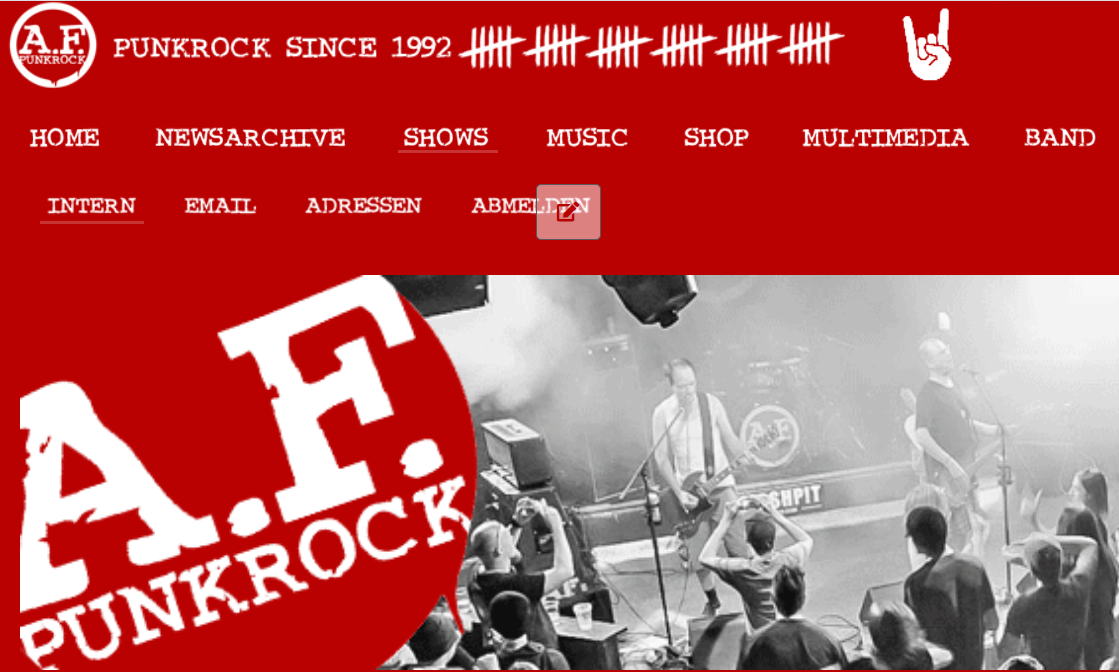Click the PUNKROCK SINCE 1992 headline
This screenshot has width=1119, height=672.
[283, 48]
